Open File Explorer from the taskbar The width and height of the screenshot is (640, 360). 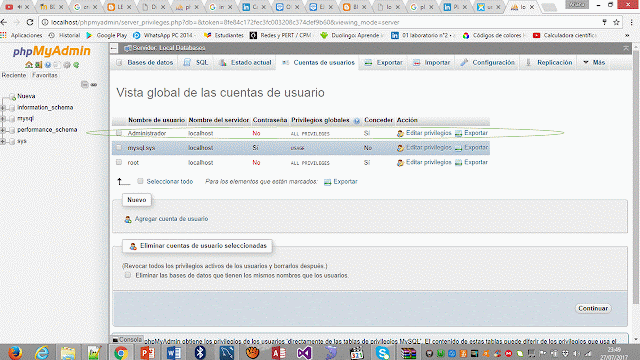point(68,352)
